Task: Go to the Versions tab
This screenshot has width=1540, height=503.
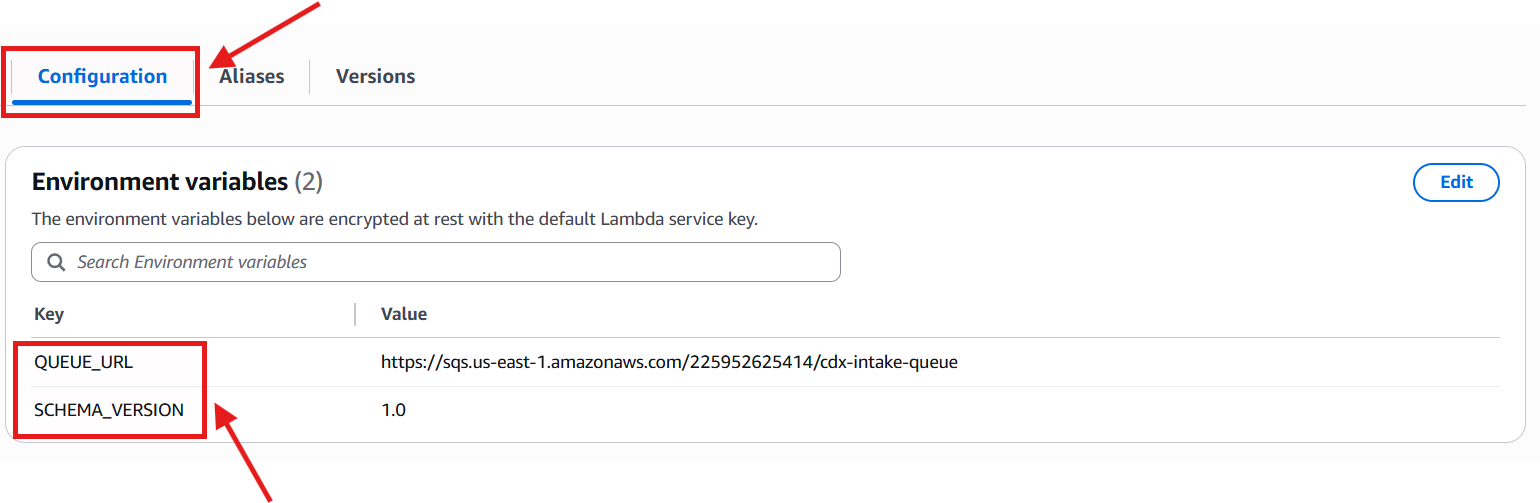Action: pos(375,77)
